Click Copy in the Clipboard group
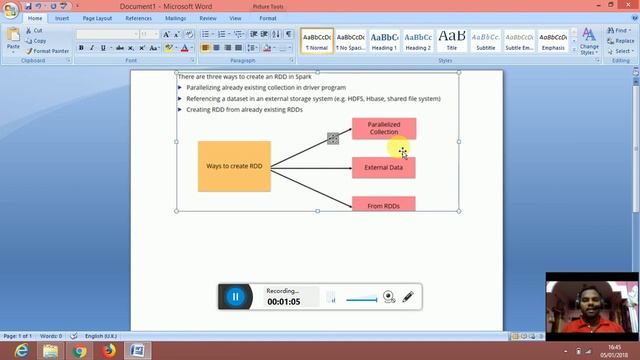The image size is (640, 360). [x=36, y=41]
